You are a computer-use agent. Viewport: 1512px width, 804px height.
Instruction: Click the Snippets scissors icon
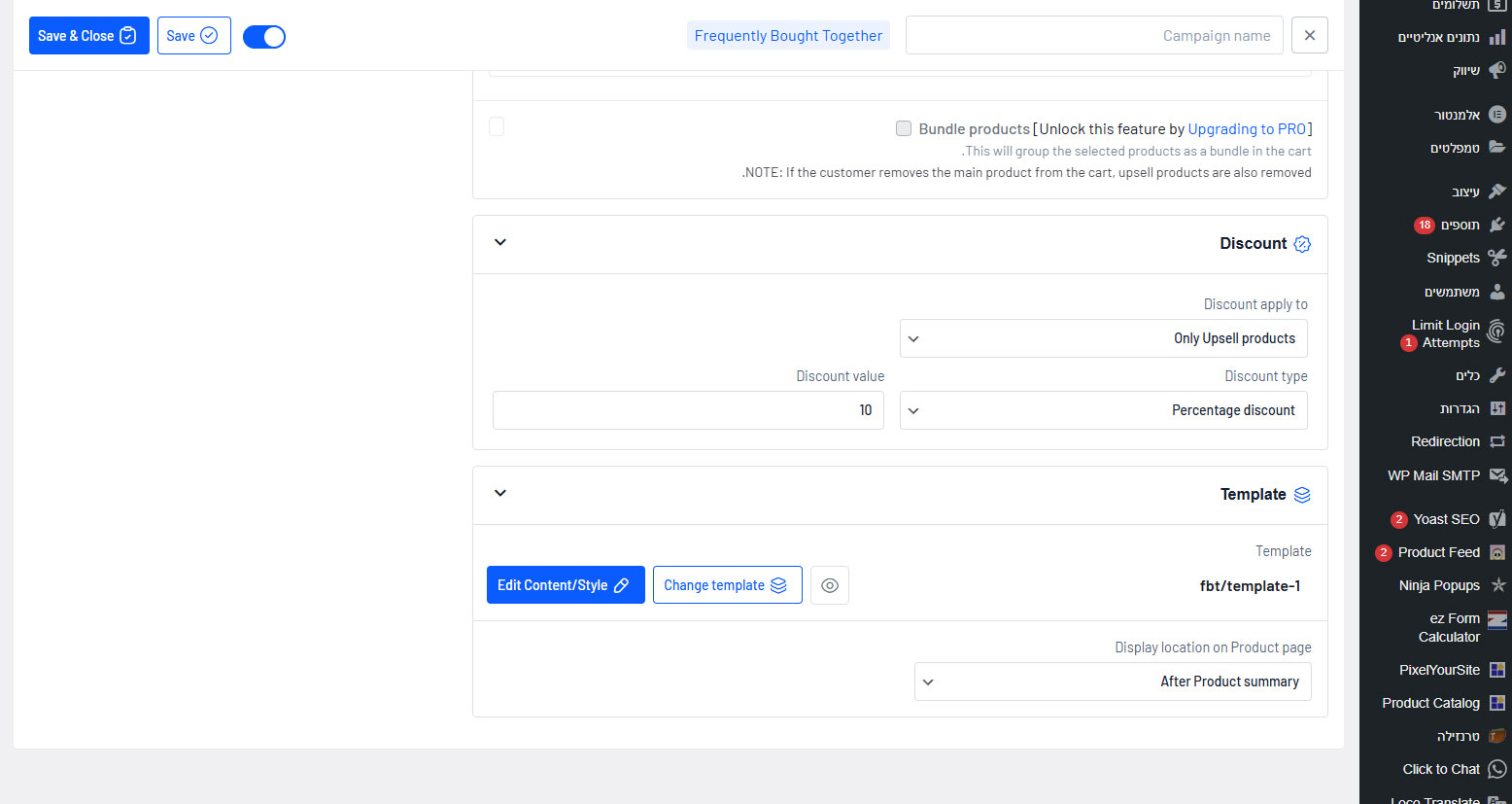click(1497, 258)
